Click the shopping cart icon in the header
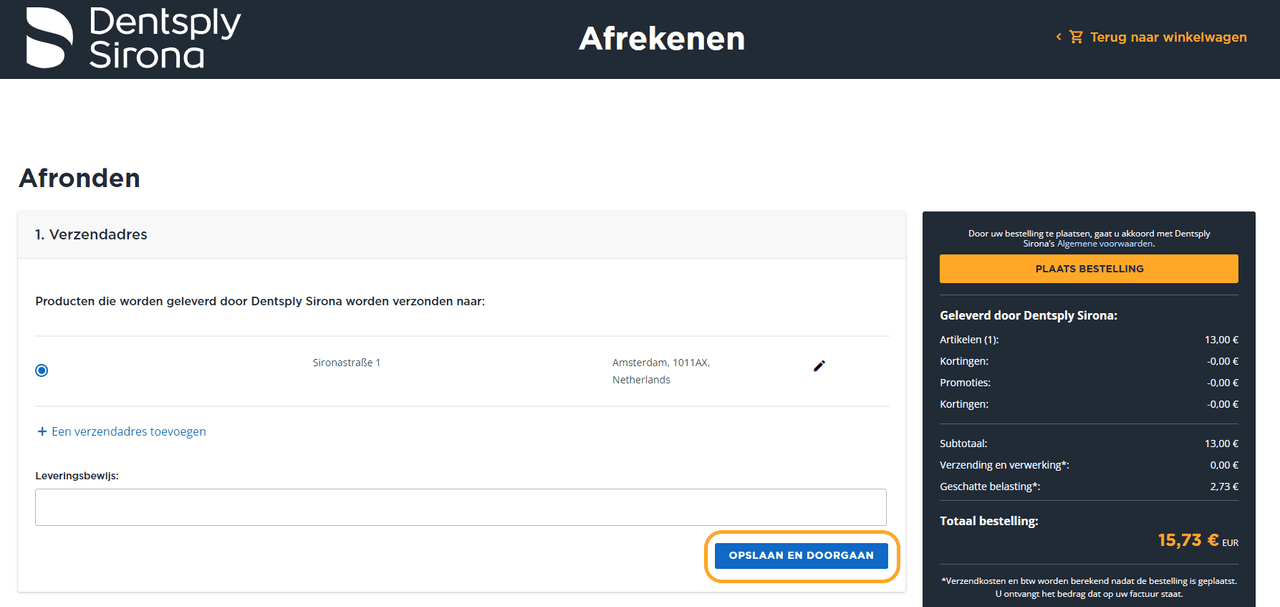Screen dimensions: 1280x607 coord(1075,36)
